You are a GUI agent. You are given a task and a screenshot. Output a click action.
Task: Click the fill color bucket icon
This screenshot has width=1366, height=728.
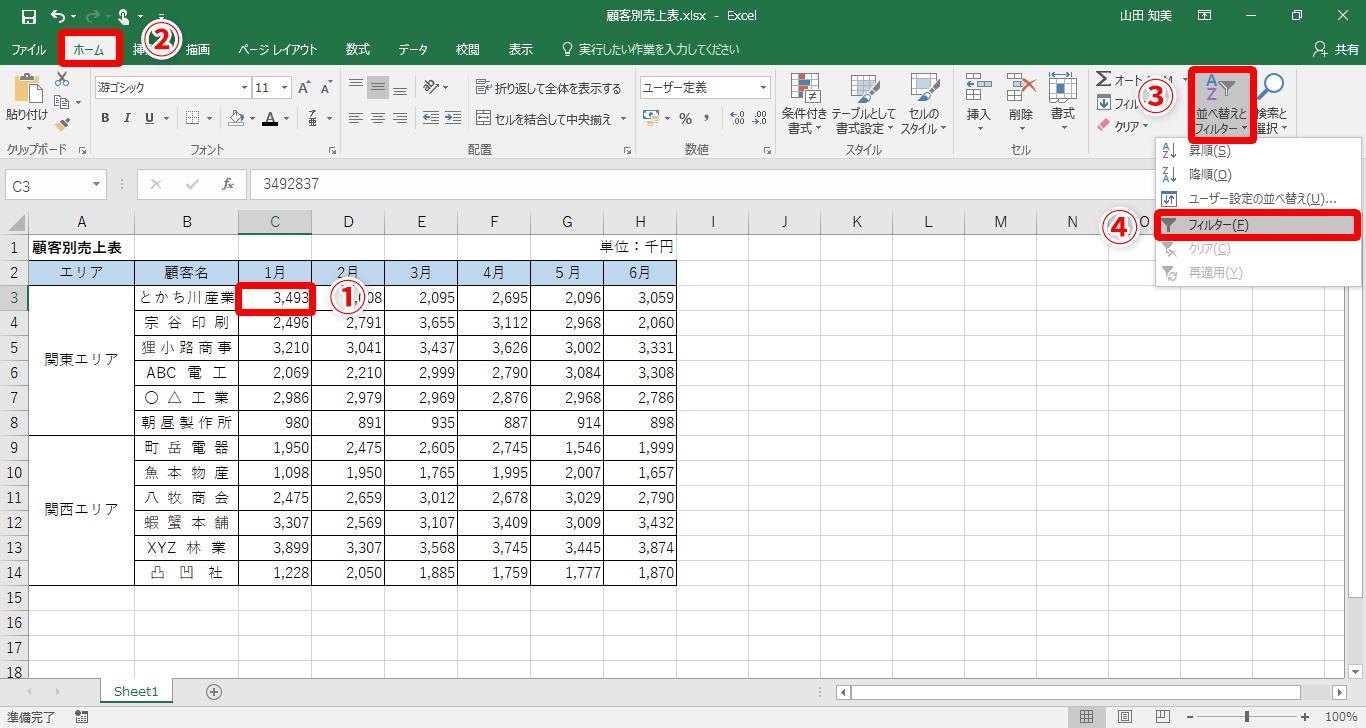click(x=236, y=118)
